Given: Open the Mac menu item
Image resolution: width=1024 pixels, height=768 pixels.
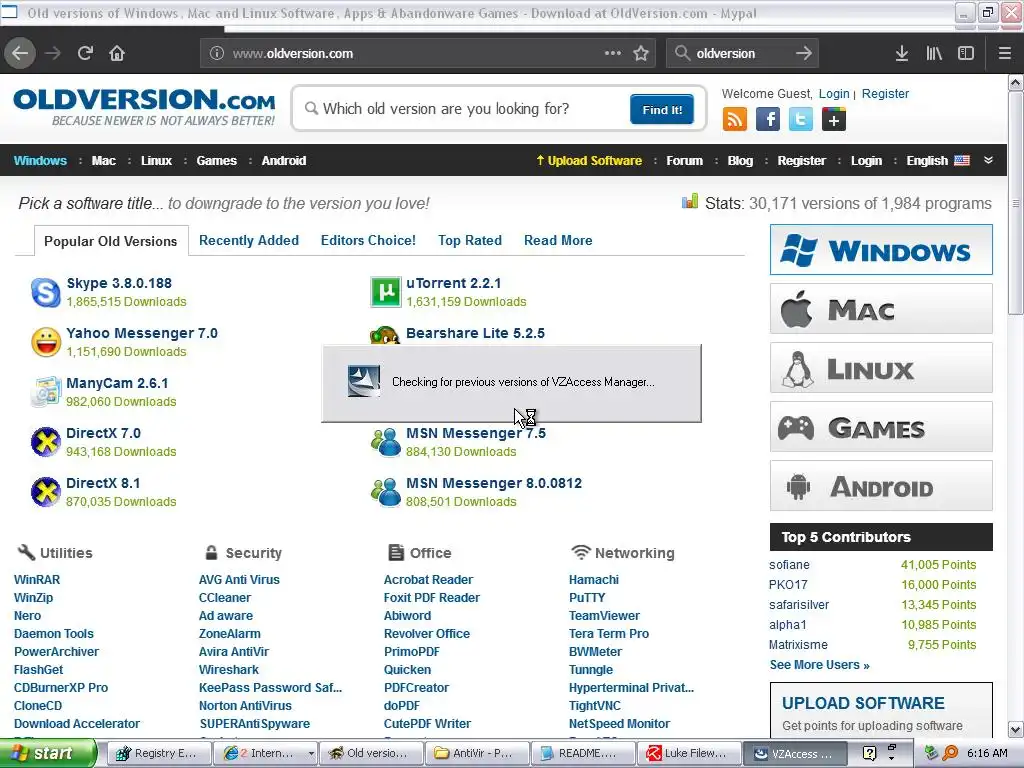Looking at the screenshot, I should (x=104, y=161).
